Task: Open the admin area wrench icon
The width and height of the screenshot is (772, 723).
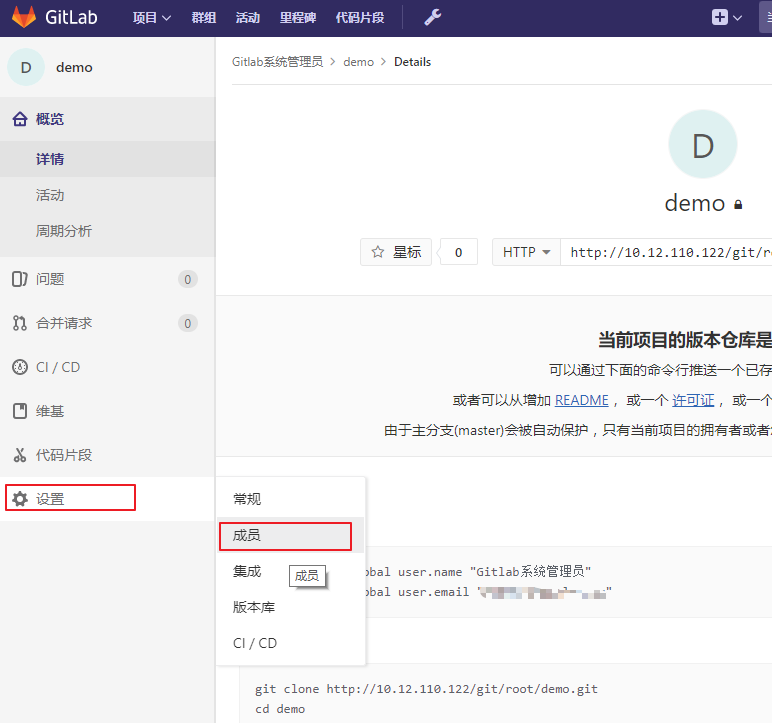Action: coord(432,17)
